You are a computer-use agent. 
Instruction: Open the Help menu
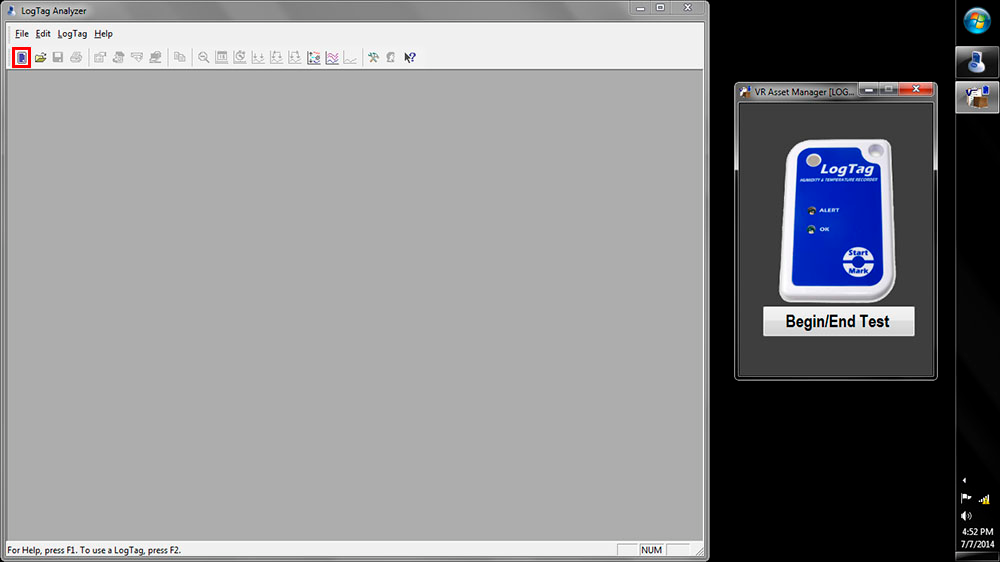(x=103, y=34)
